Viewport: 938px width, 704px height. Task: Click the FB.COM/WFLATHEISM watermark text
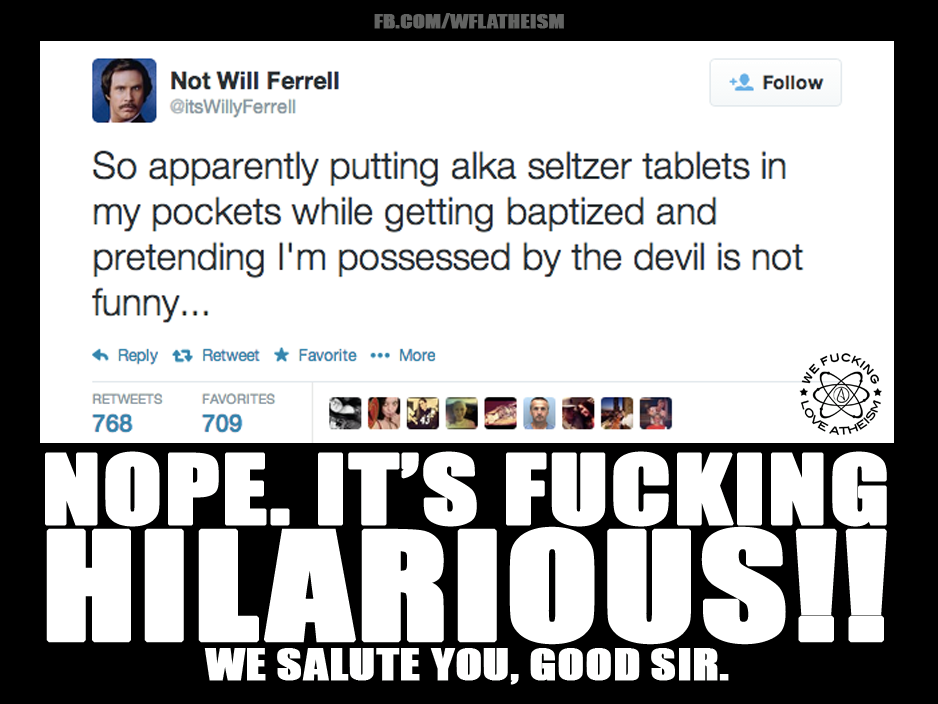pos(469,22)
